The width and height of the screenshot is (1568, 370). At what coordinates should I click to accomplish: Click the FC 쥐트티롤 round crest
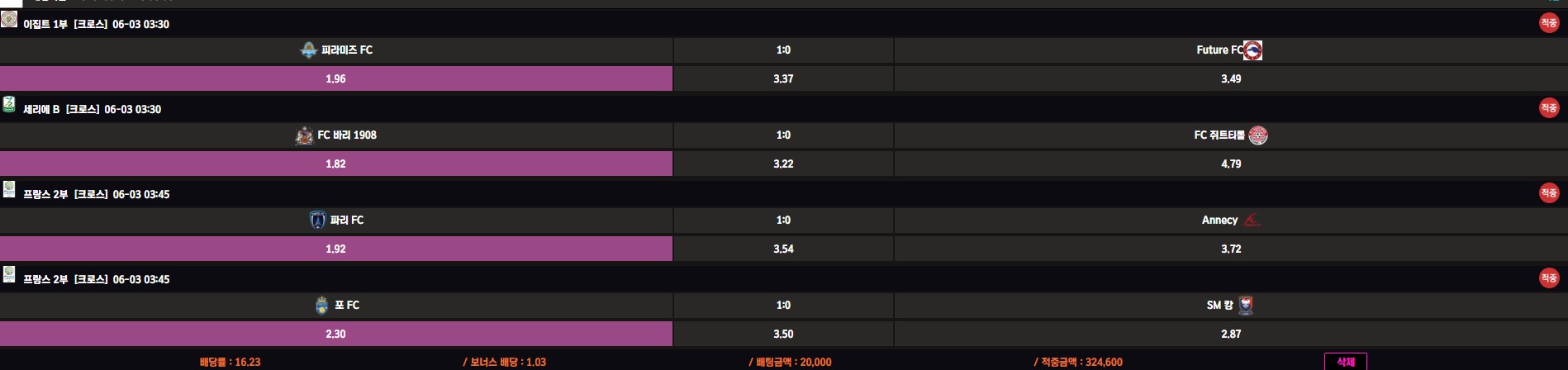pyautogui.click(x=1257, y=135)
